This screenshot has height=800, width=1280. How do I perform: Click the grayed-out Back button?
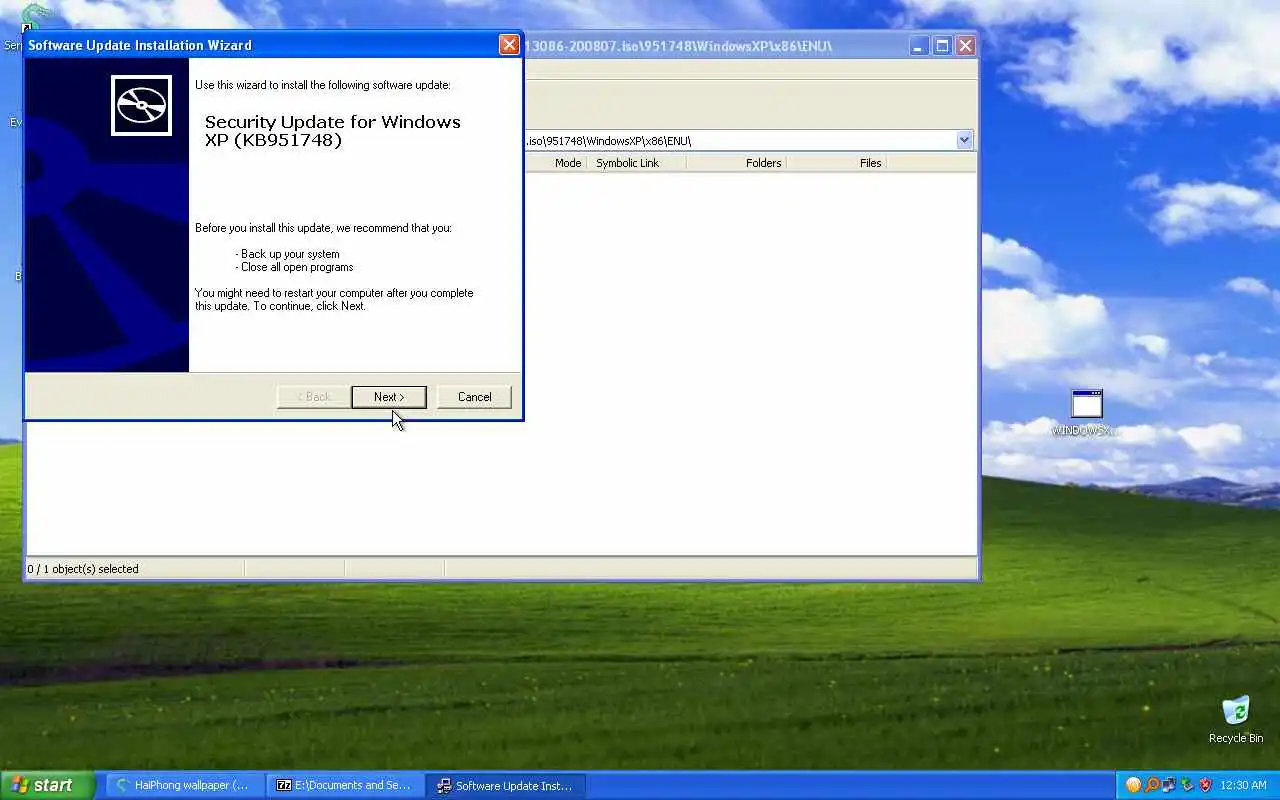click(x=314, y=397)
